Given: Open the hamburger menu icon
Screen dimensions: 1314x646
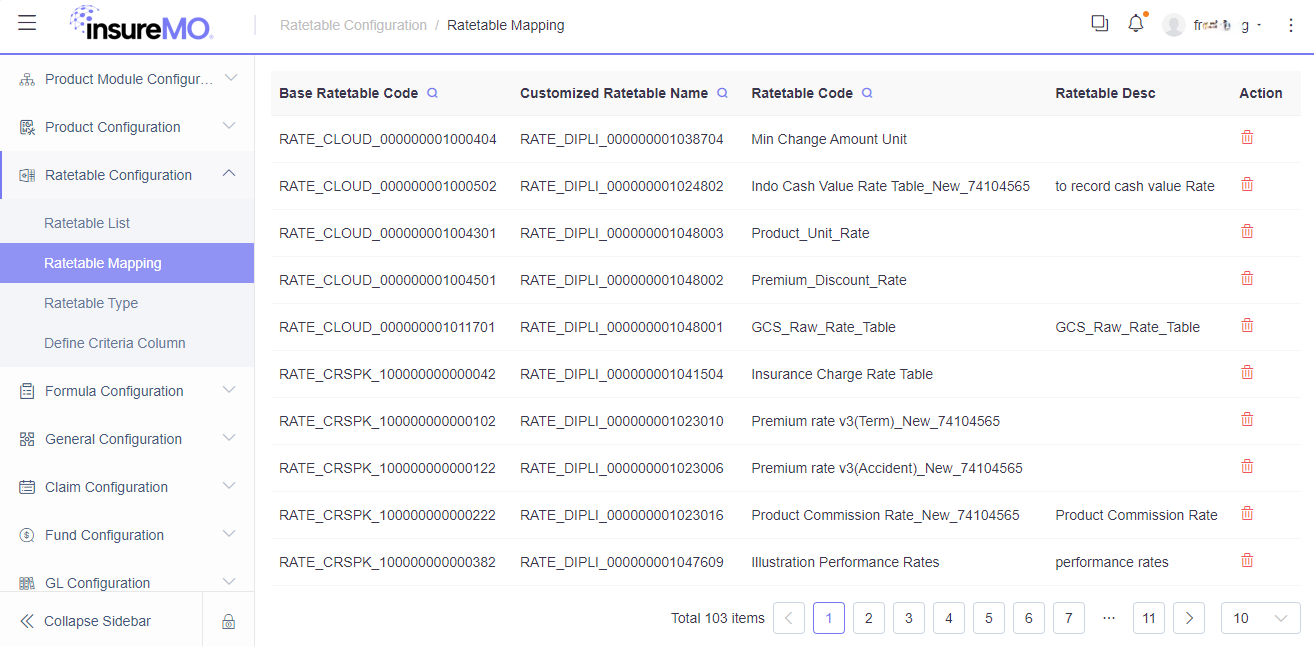Looking at the screenshot, I should (27, 23).
